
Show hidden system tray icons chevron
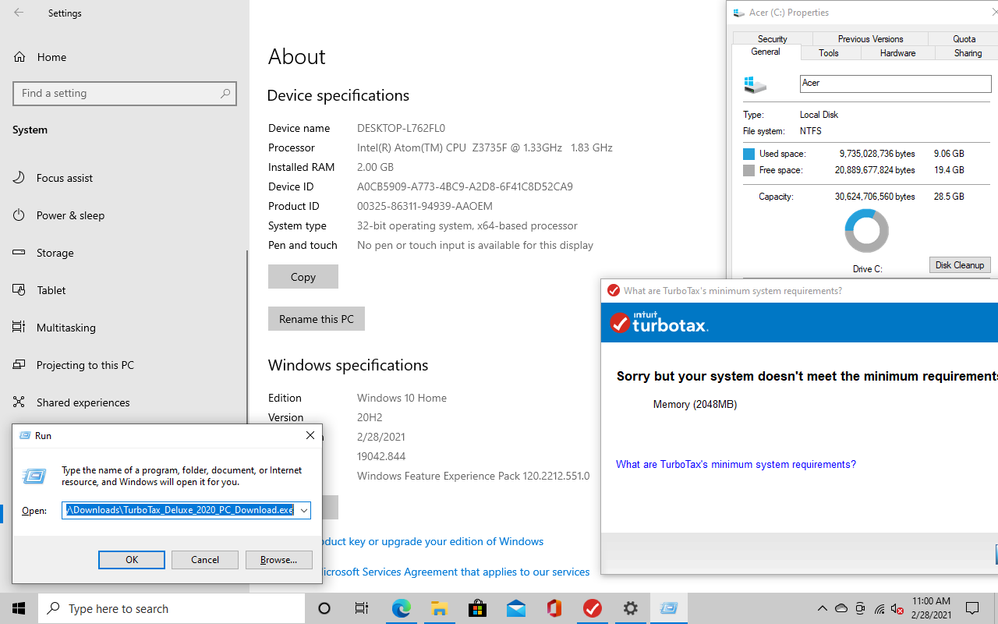click(822, 608)
